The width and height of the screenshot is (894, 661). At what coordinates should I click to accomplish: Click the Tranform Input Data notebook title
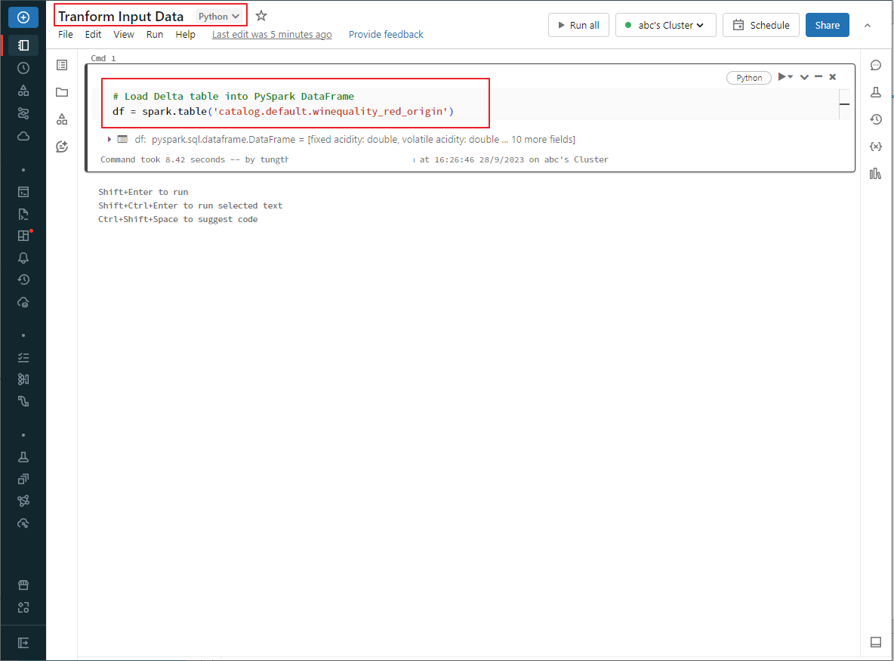tap(121, 17)
